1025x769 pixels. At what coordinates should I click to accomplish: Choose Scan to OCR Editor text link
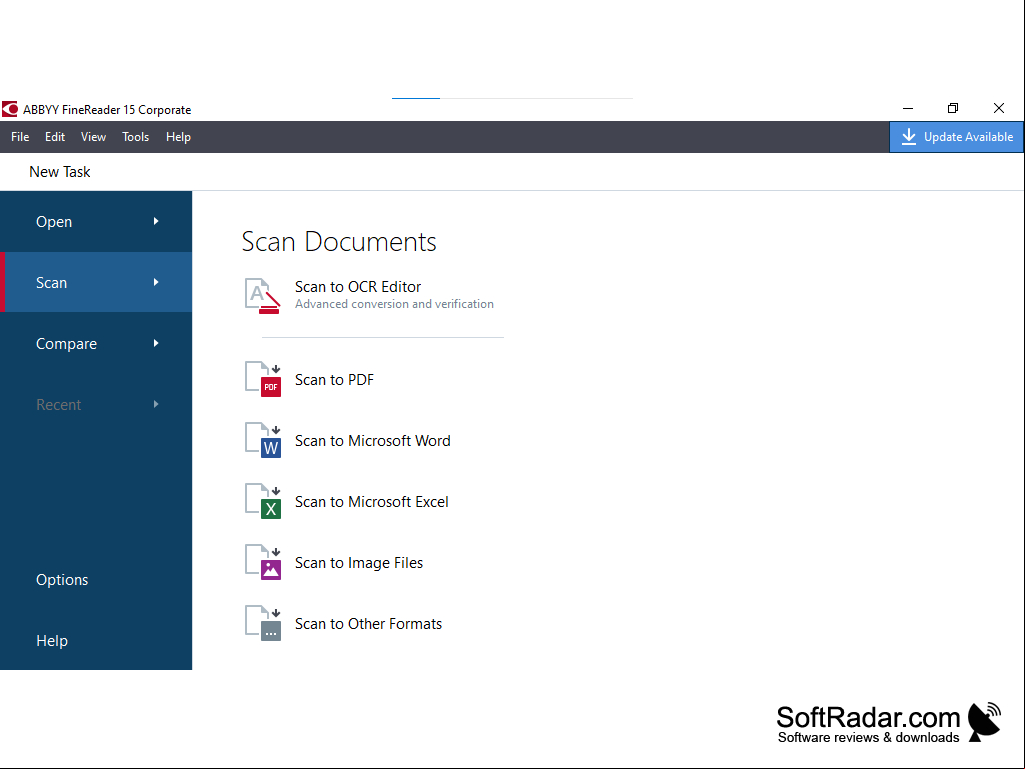pos(358,286)
